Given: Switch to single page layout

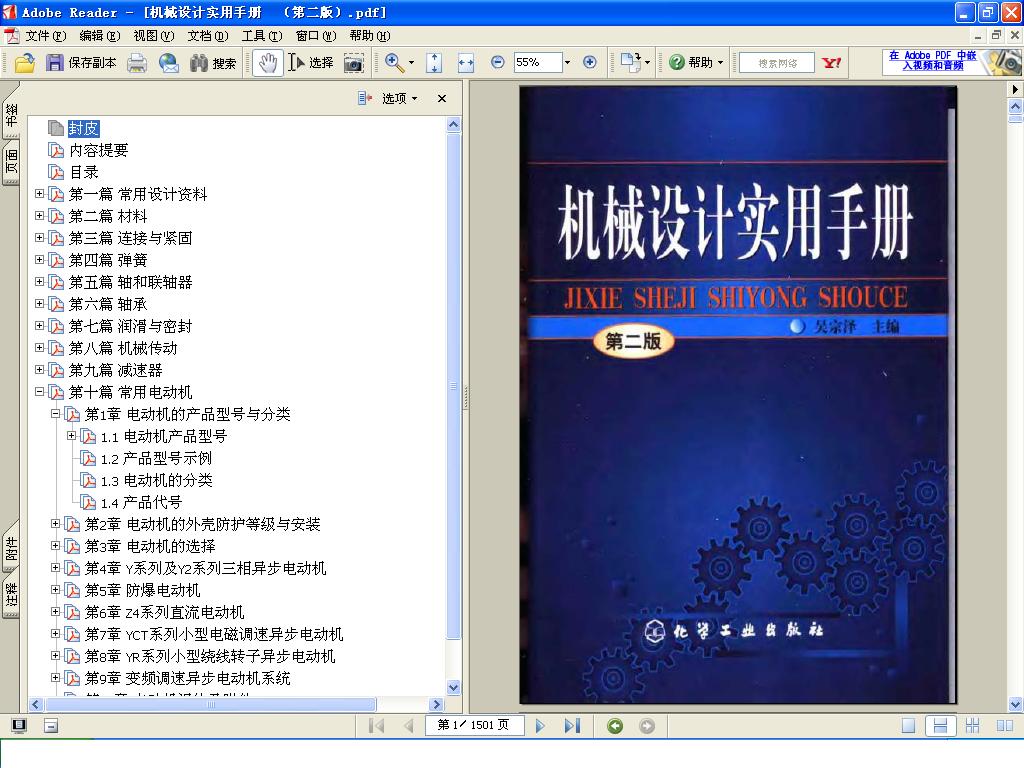Looking at the screenshot, I should point(908,726).
